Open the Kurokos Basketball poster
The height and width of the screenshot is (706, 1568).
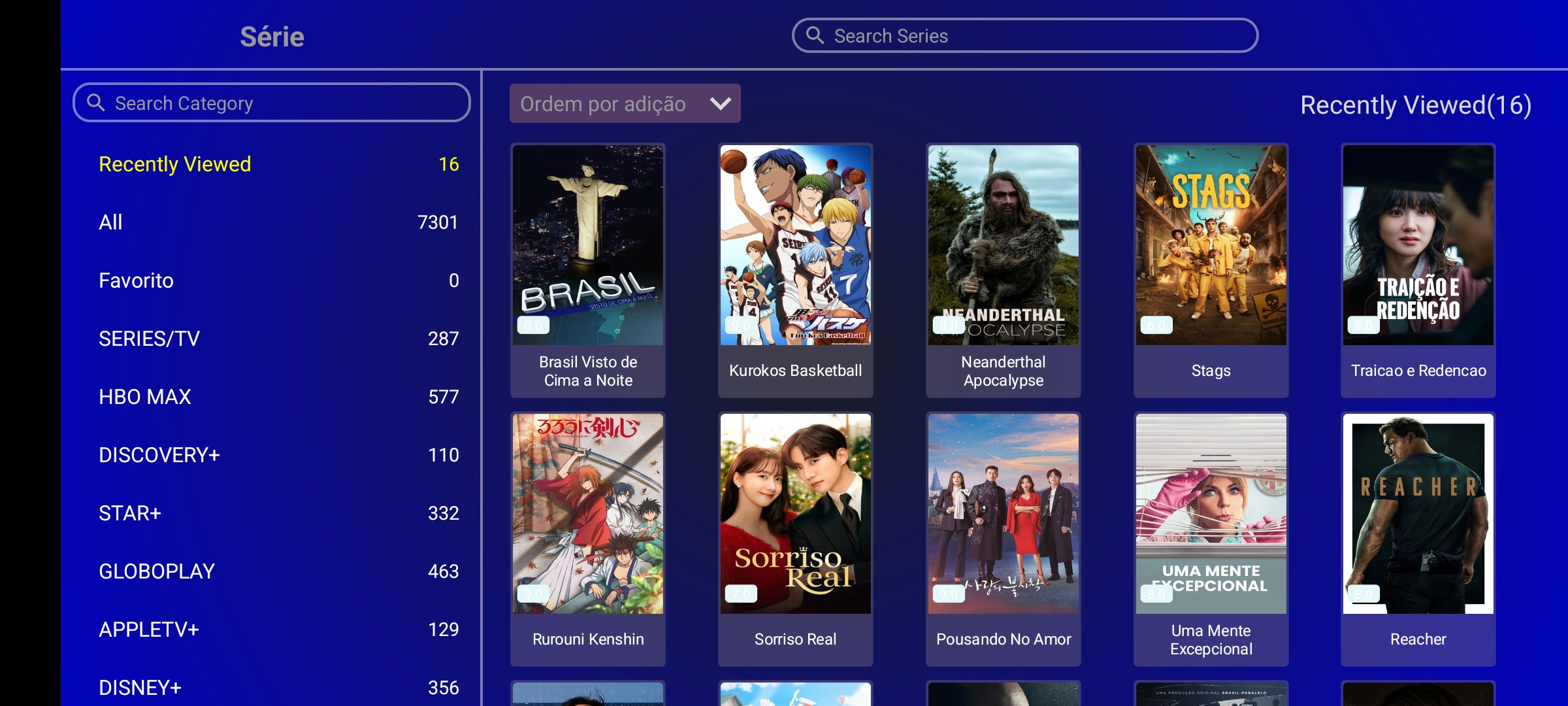coord(795,245)
